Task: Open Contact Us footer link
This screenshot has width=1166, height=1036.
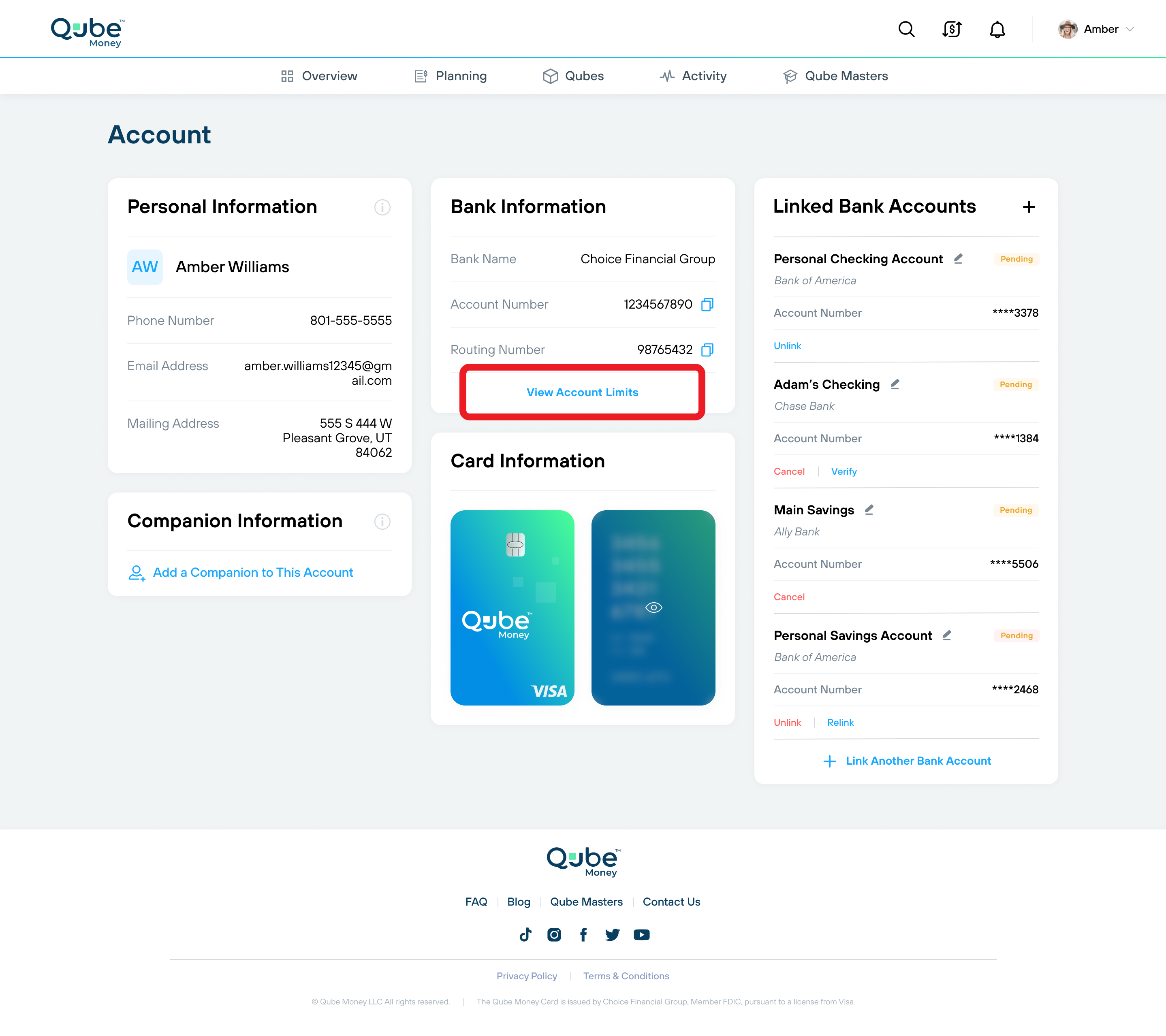Action: (671, 902)
